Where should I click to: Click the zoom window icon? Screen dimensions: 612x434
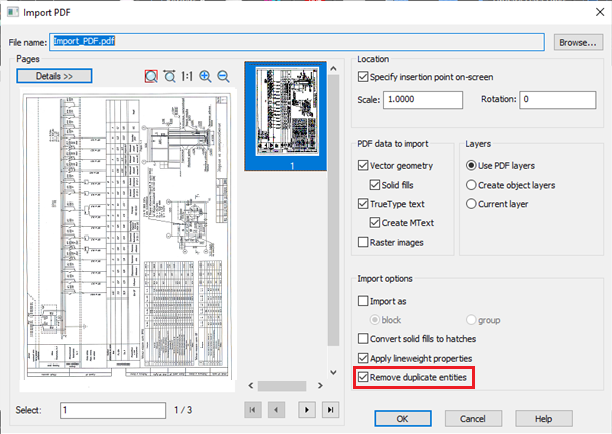pos(150,76)
